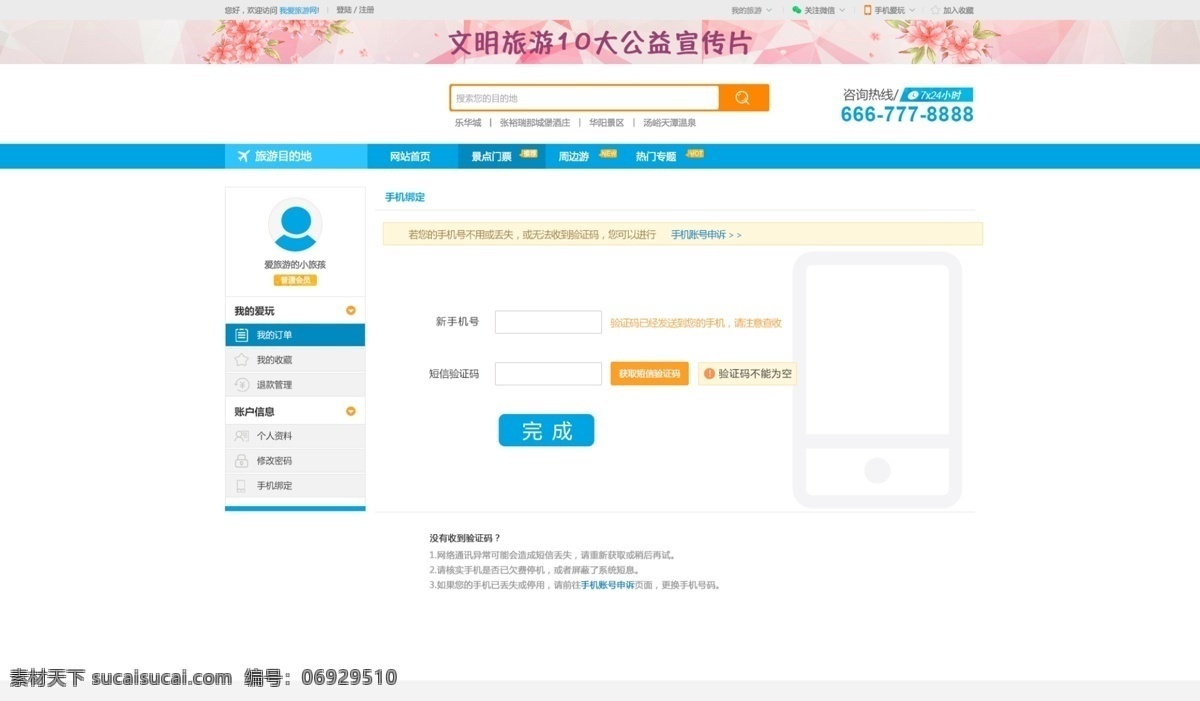The width and height of the screenshot is (1200, 701).
Task: Select 手机绑定 in the sidebar
Action: coord(295,486)
